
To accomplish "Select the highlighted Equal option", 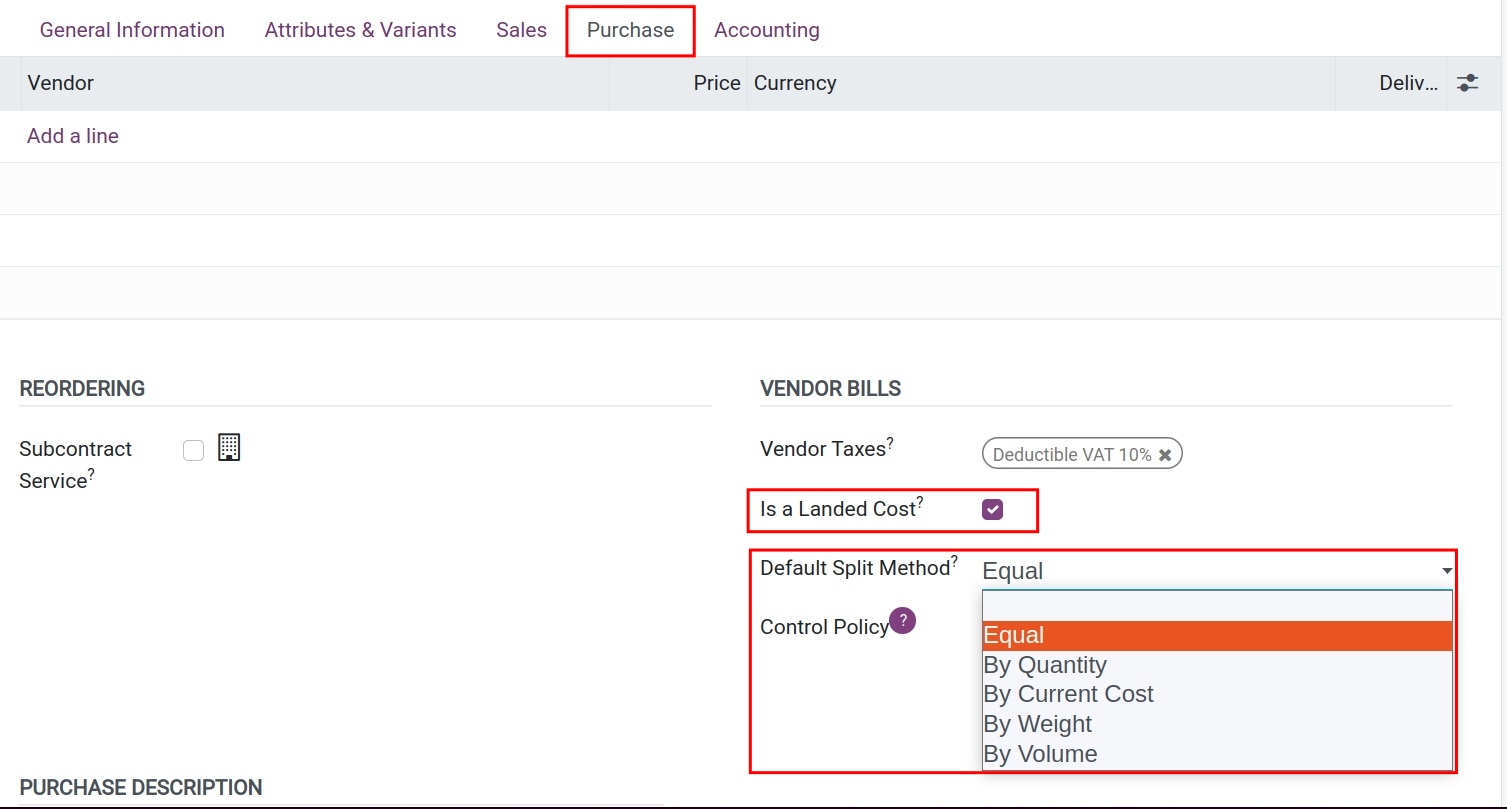I will pos(1013,634).
